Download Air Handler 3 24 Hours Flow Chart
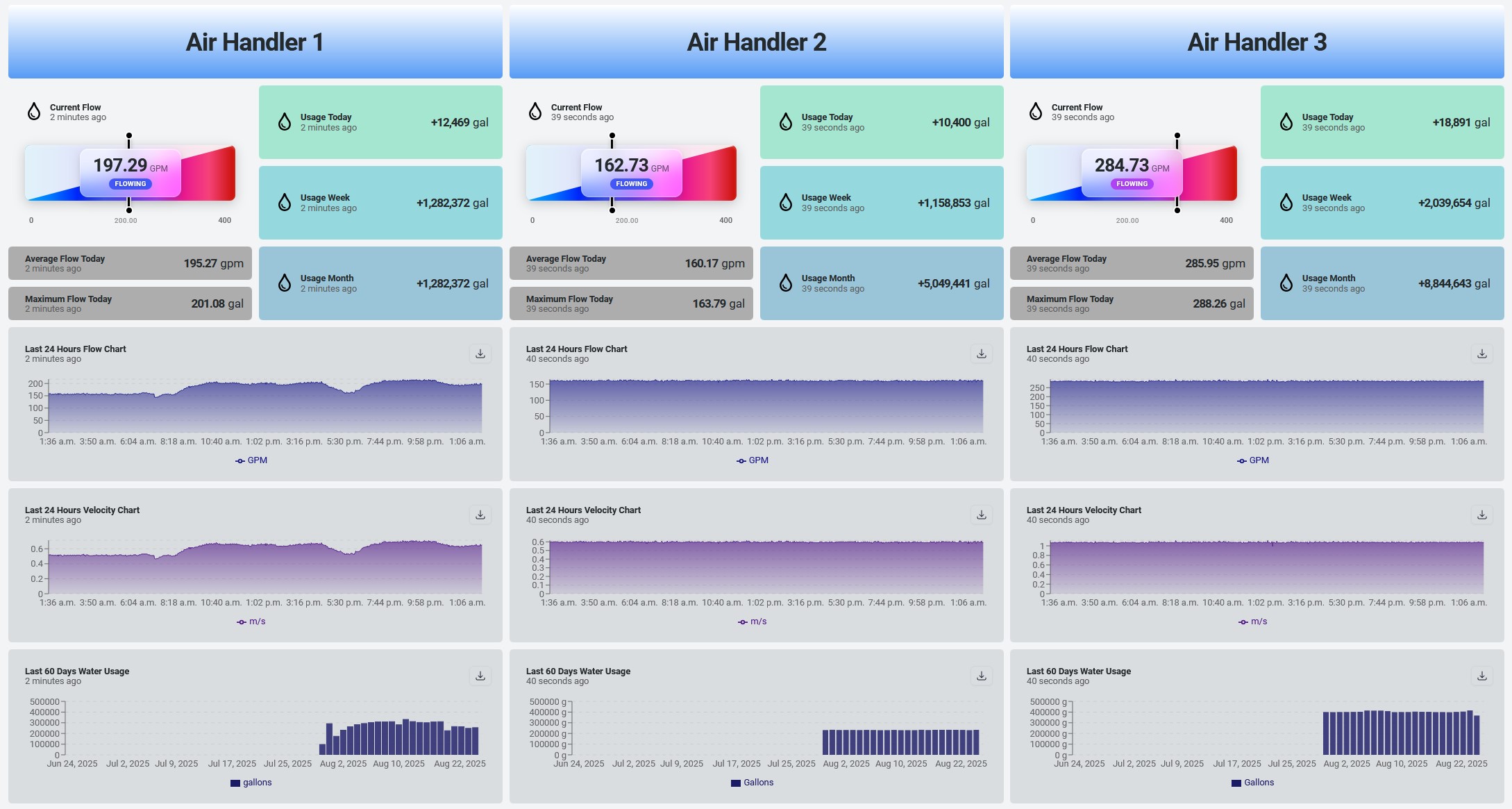This screenshot has height=809, width=1512. (1482, 354)
